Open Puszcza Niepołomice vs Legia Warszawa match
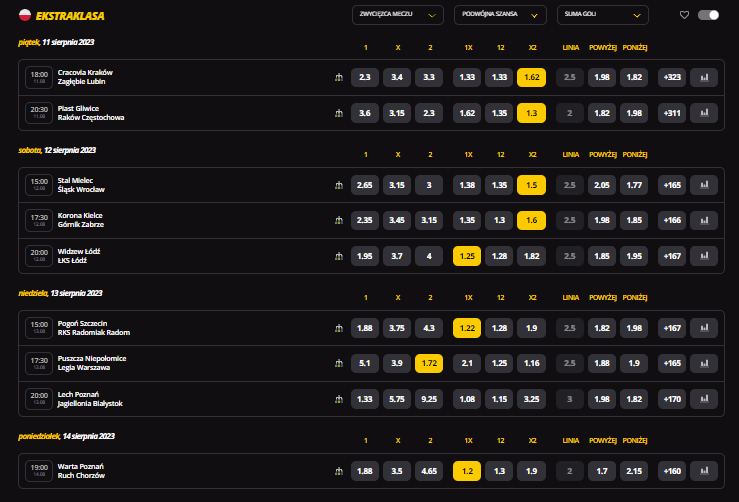Viewport: 739px width, 502px height. click(x=92, y=363)
